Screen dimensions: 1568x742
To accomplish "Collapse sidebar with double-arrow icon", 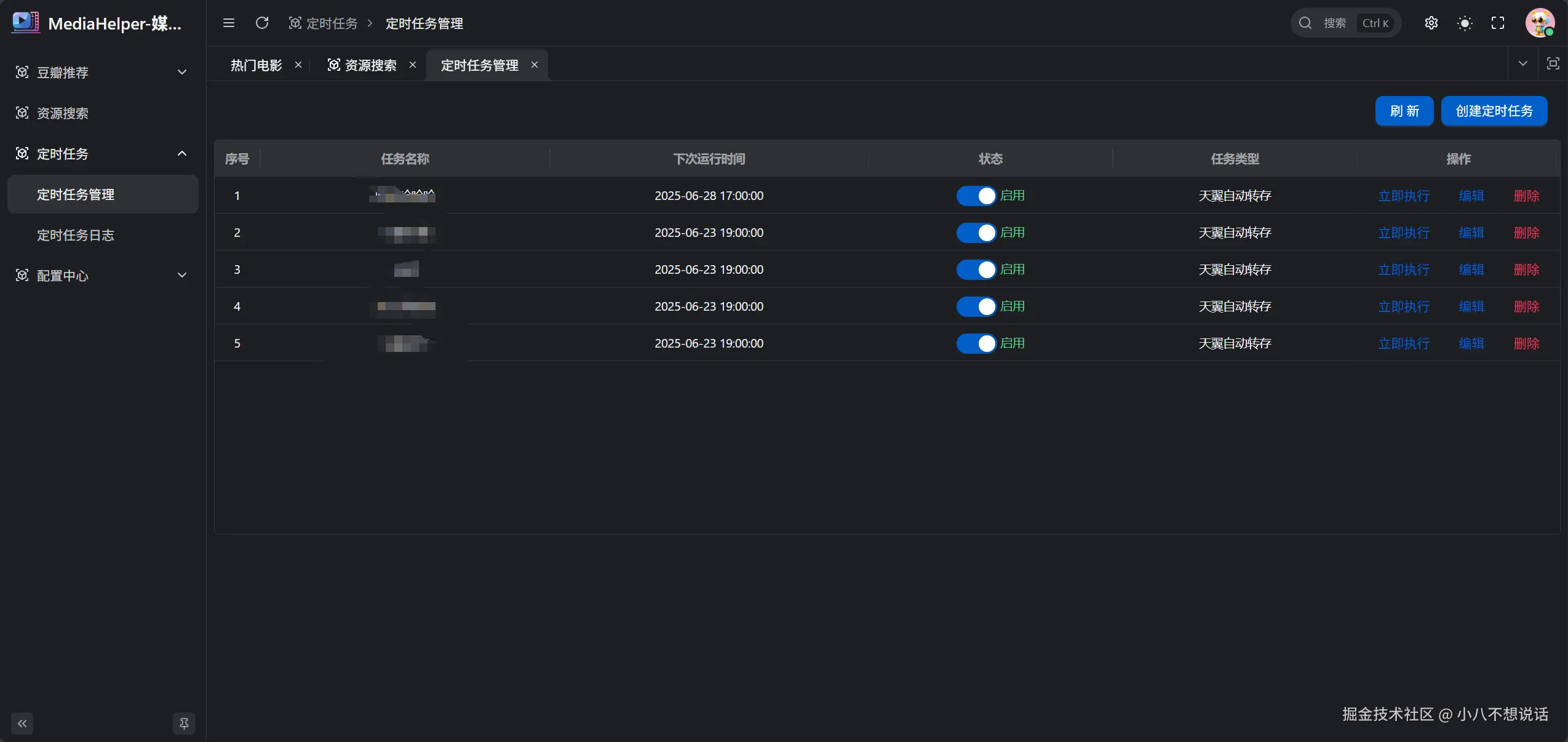I will (22, 724).
